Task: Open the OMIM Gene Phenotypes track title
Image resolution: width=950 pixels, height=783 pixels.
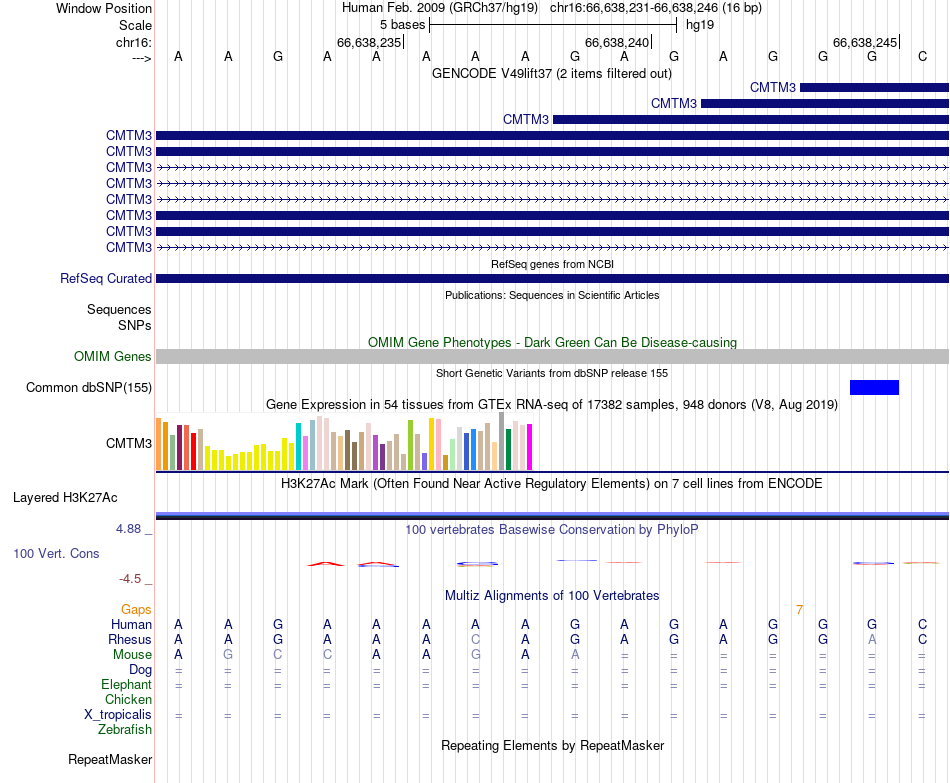Action: (552, 342)
